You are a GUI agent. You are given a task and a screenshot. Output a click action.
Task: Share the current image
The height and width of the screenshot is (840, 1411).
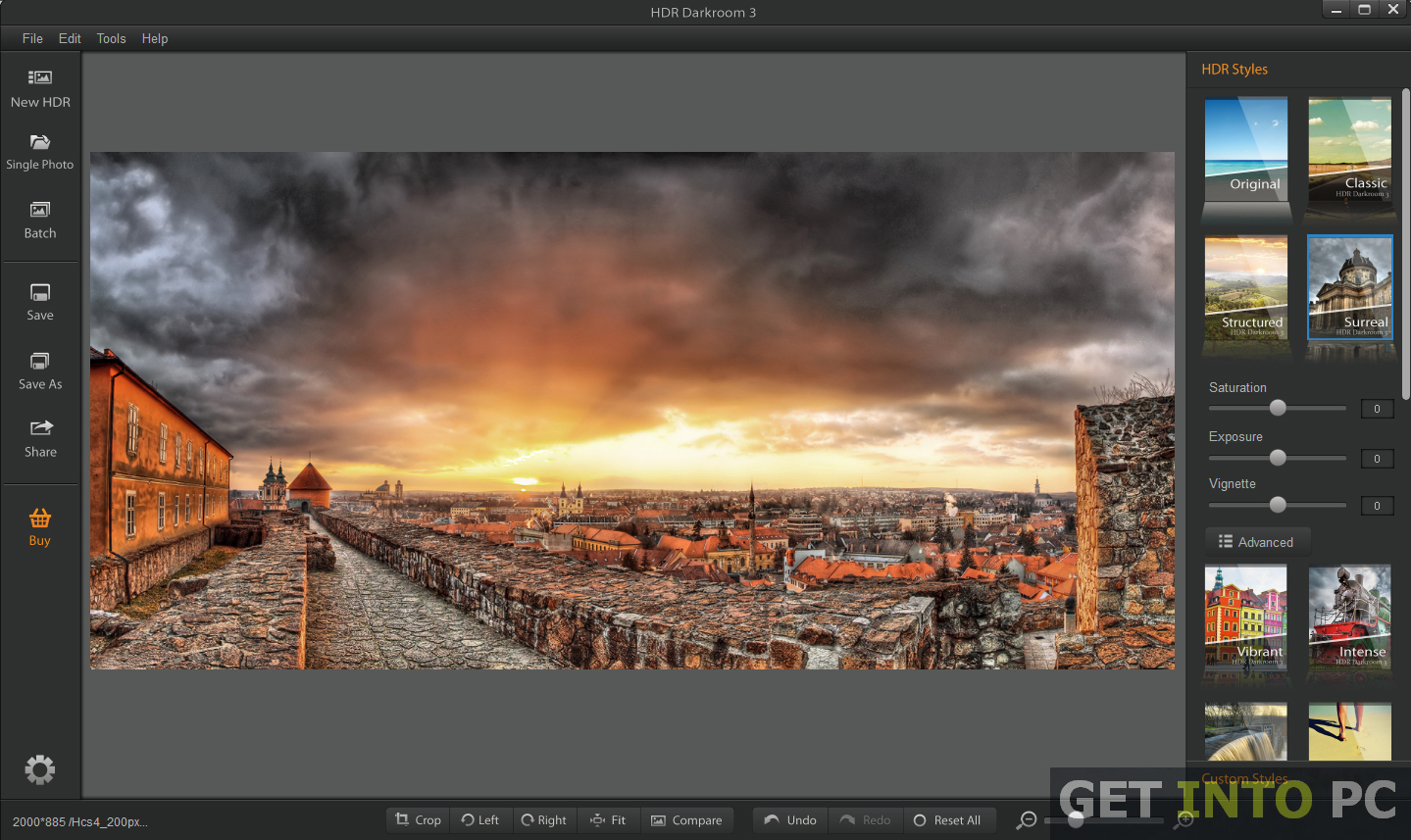[x=39, y=436]
